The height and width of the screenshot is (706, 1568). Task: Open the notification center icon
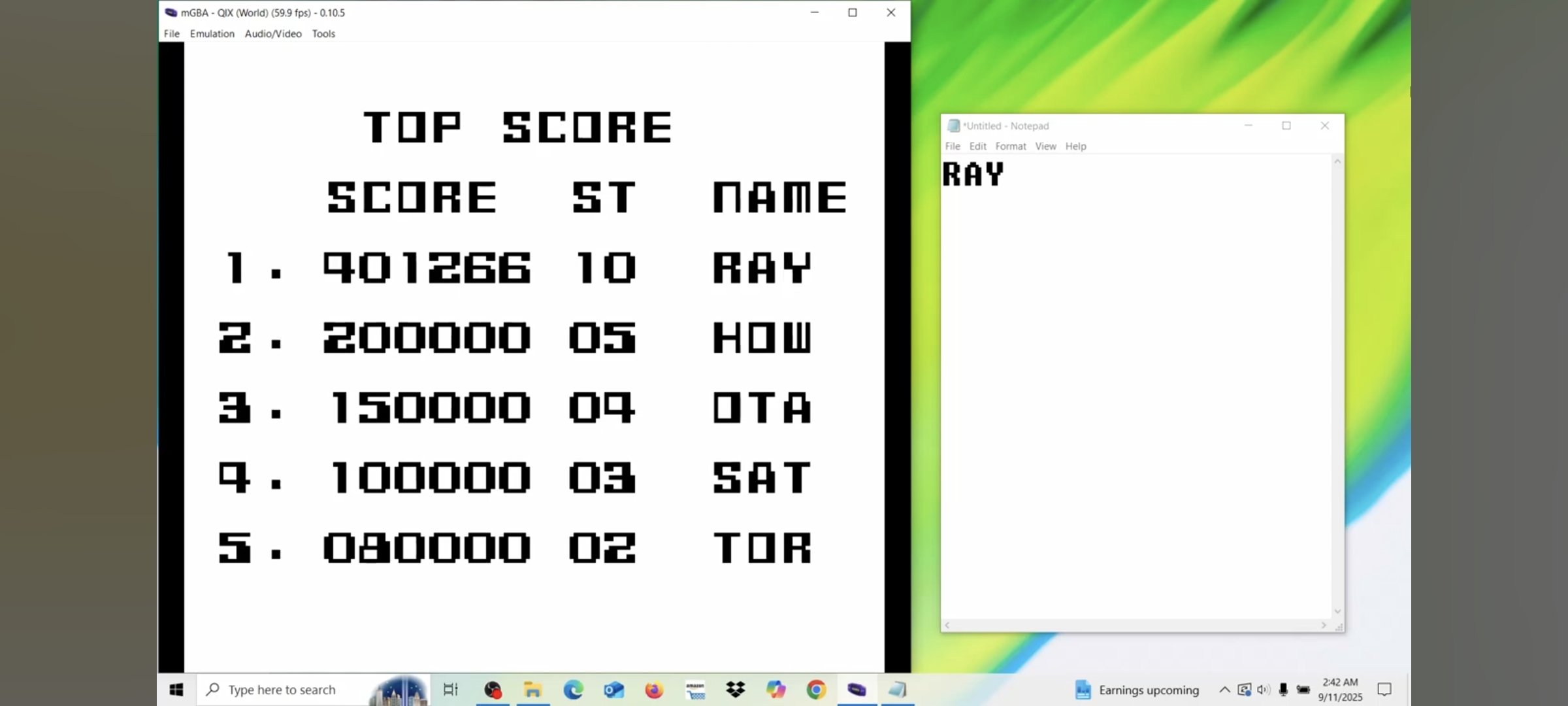click(1384, 690)
